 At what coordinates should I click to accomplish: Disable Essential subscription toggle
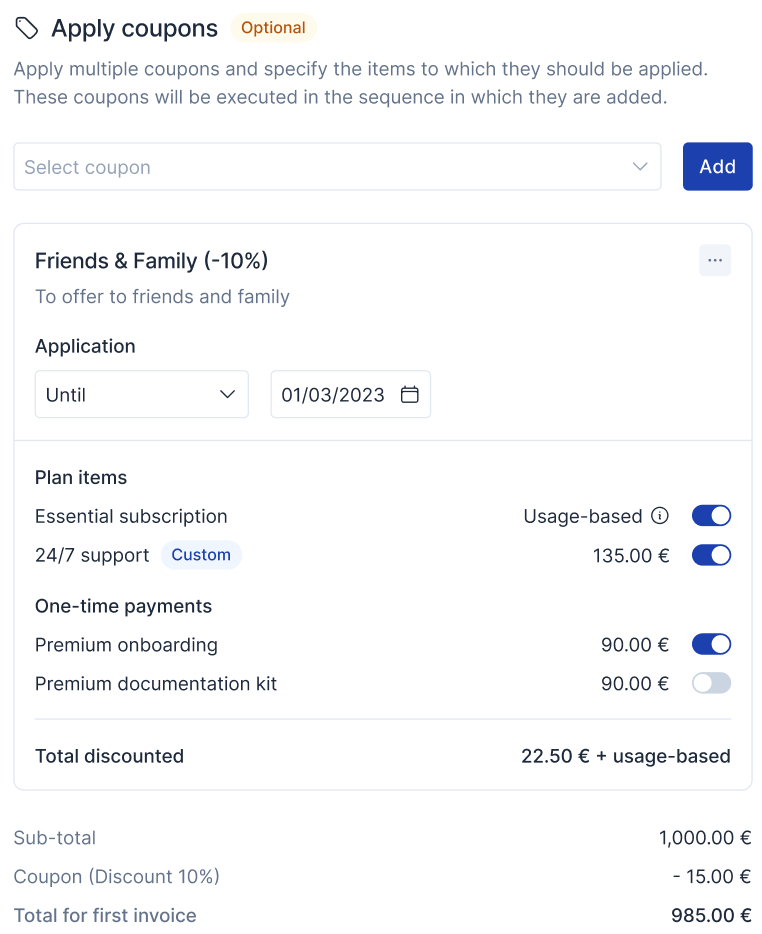[x=711, y=516]
